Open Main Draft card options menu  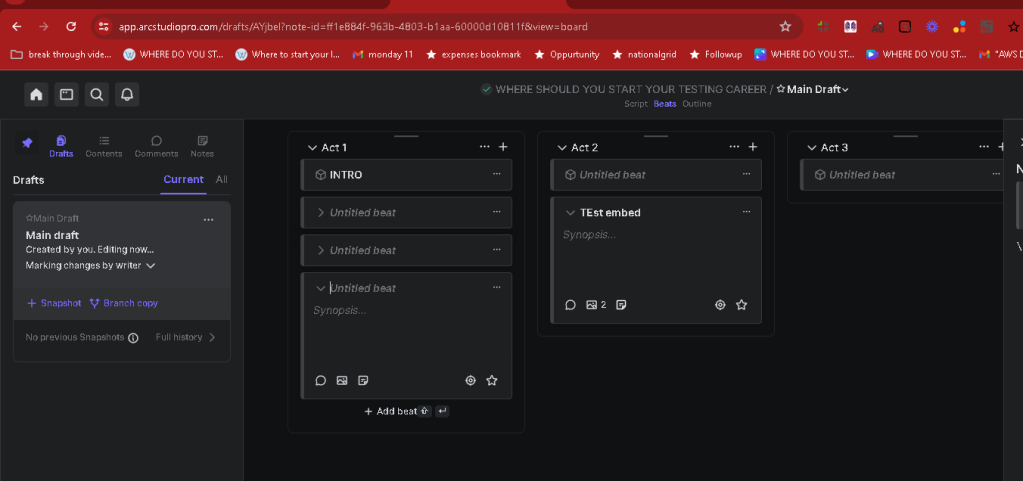pyautogui.click(x=209, y=220)
